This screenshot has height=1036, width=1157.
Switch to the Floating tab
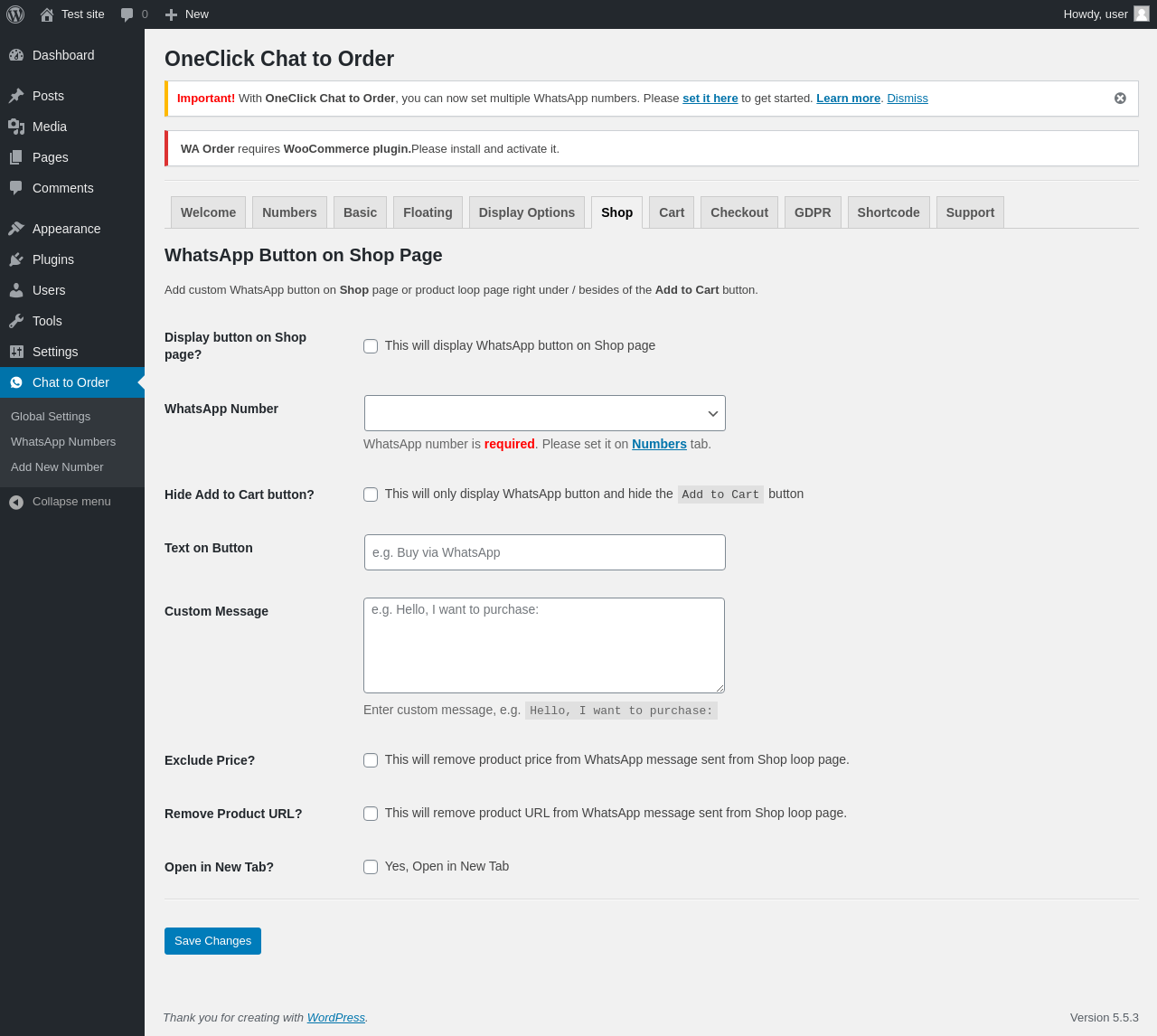tap(428, 212)
